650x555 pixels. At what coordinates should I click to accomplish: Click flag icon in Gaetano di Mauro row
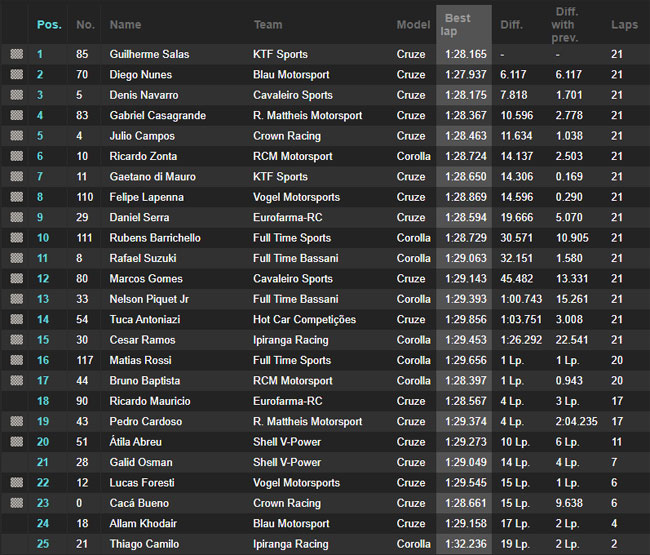click(x=17, y=176)
